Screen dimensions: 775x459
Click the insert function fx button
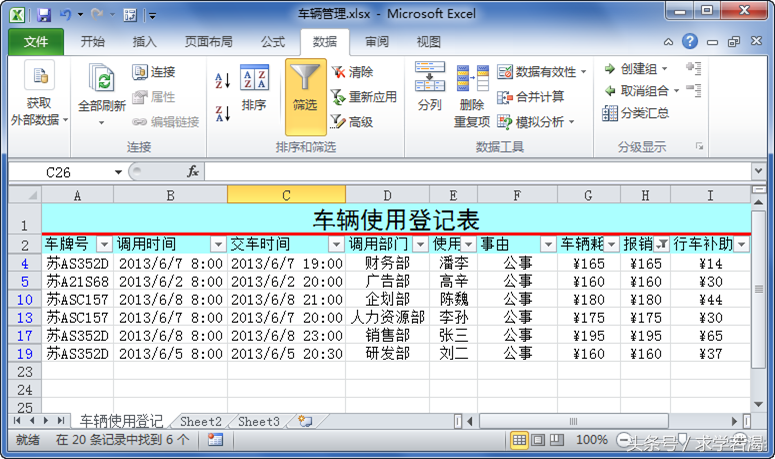pos(192,172)
